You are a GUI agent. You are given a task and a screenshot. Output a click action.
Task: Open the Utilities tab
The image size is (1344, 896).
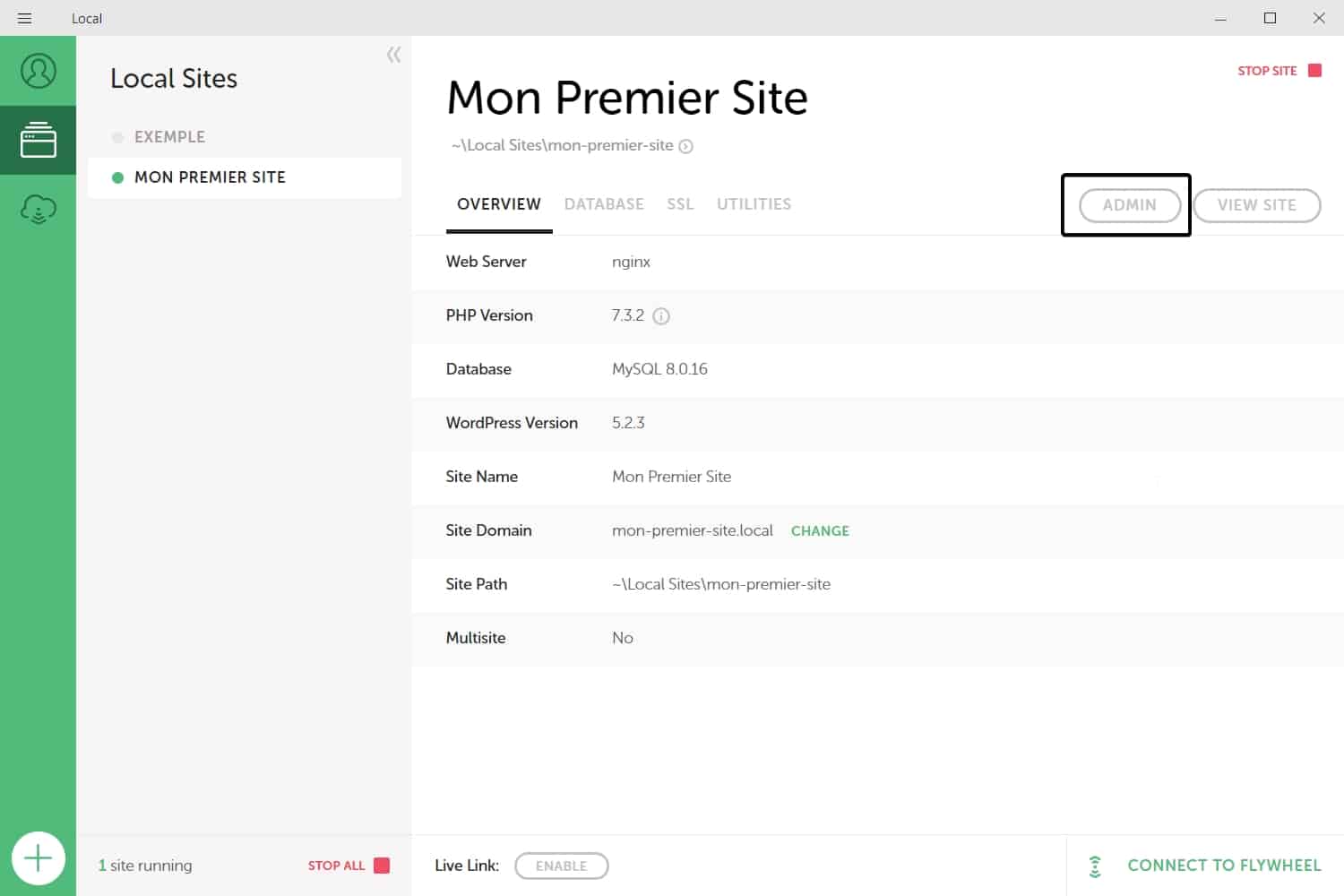coord(754,204)
